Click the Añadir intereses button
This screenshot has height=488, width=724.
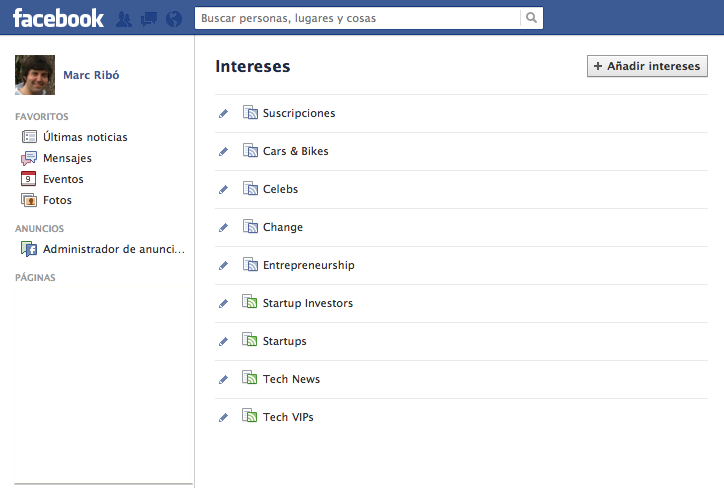[x=647, y=66]
